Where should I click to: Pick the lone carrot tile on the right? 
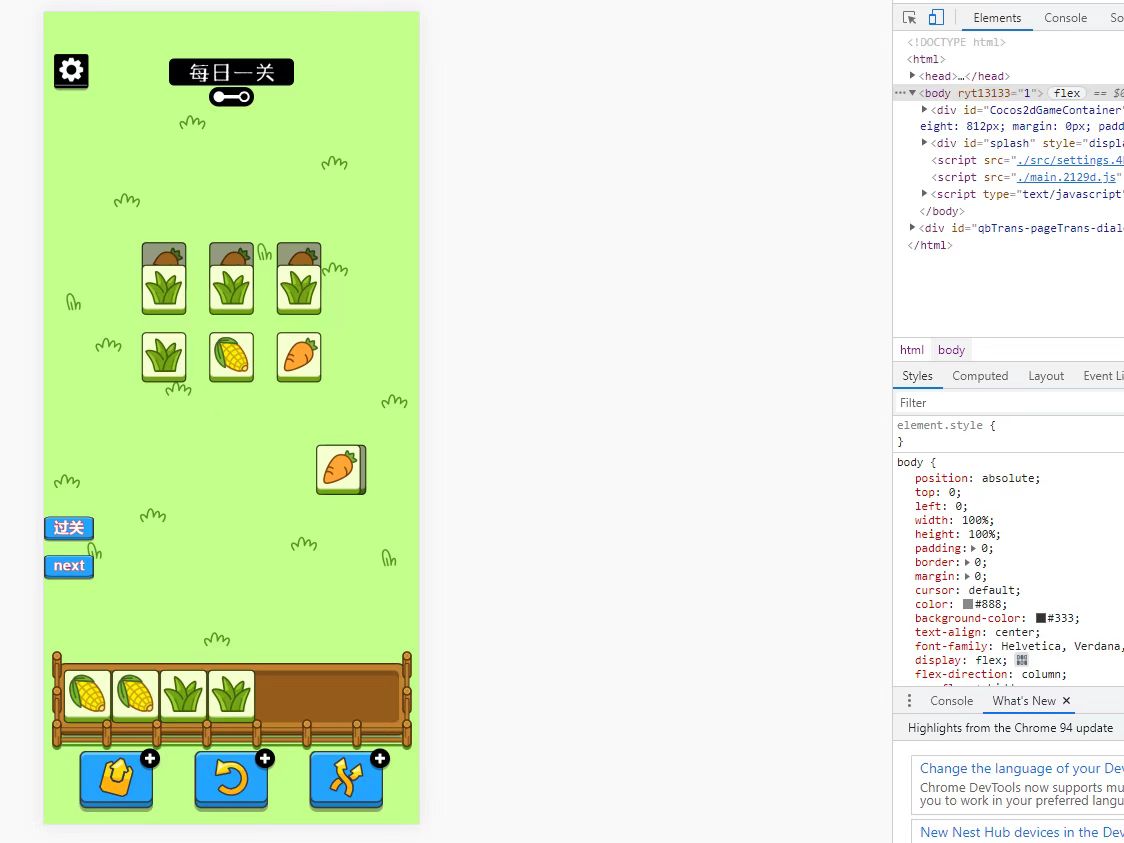click(x=340, y=468)
